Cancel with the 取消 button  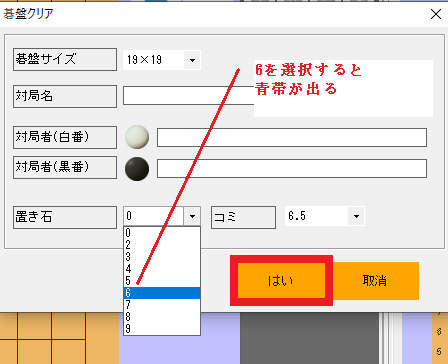(x=375, y=281)
